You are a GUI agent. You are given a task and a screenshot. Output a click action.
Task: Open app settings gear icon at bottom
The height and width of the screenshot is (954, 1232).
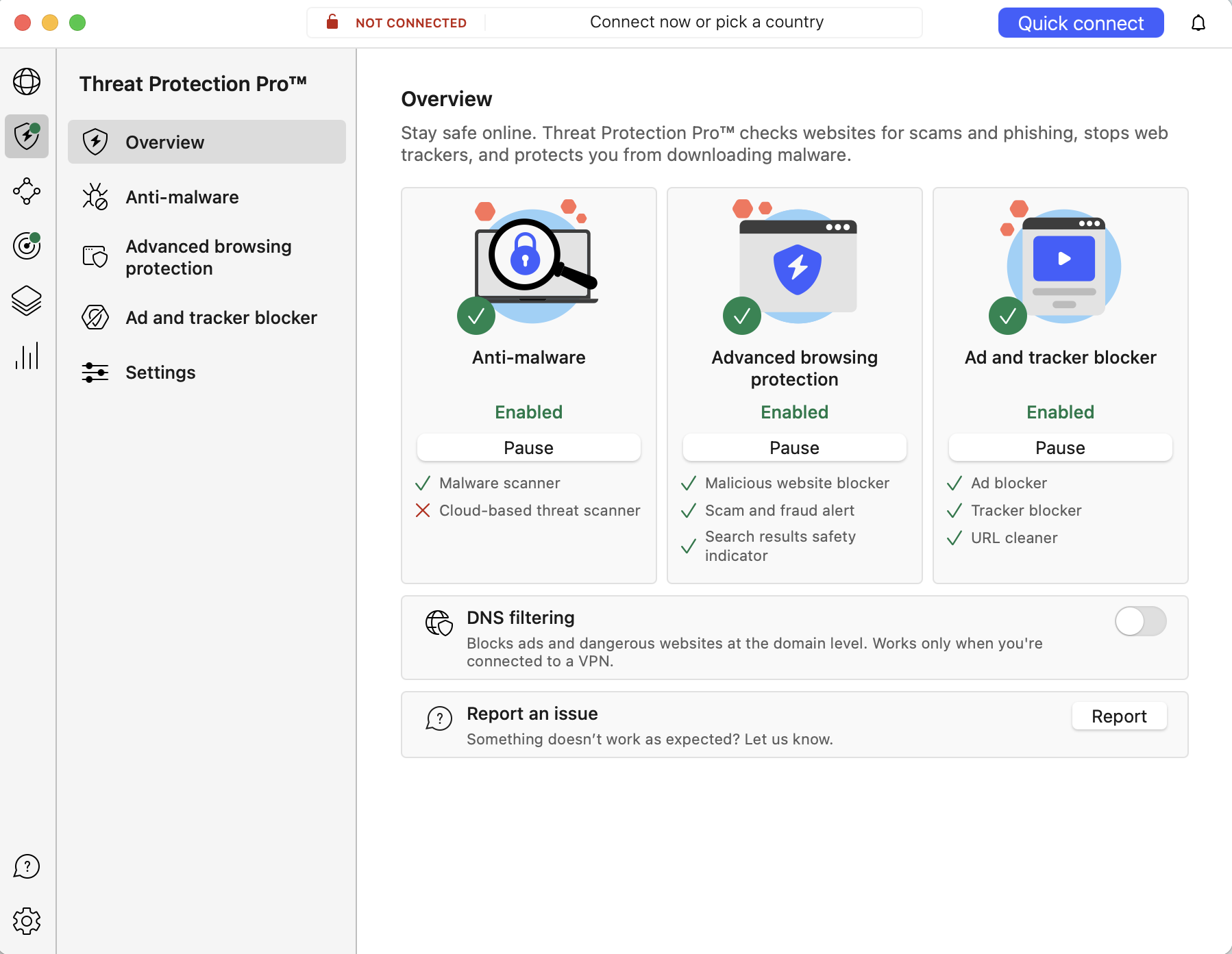coord(27,921)
